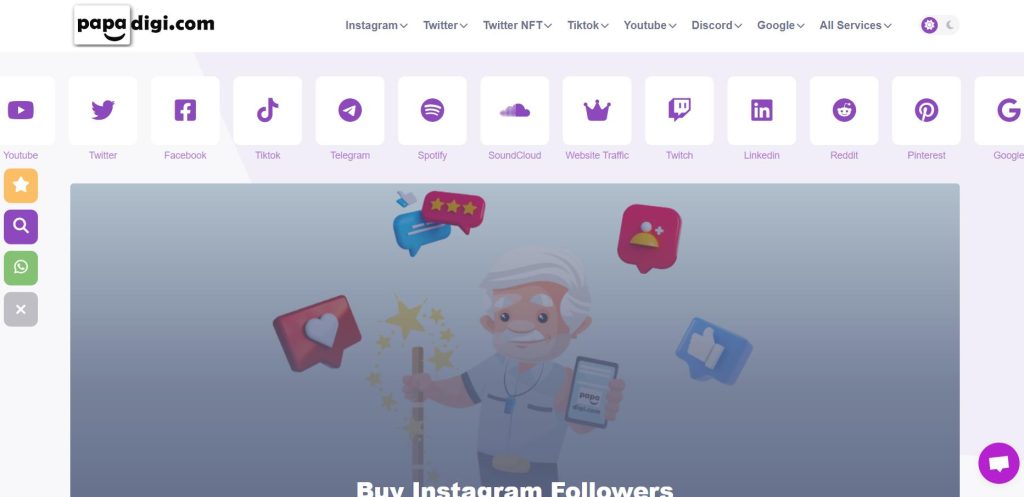Click the Tiktok icon tile
Image resolution: width=1024 pixels, height=497 pixels.
point(267,110)
